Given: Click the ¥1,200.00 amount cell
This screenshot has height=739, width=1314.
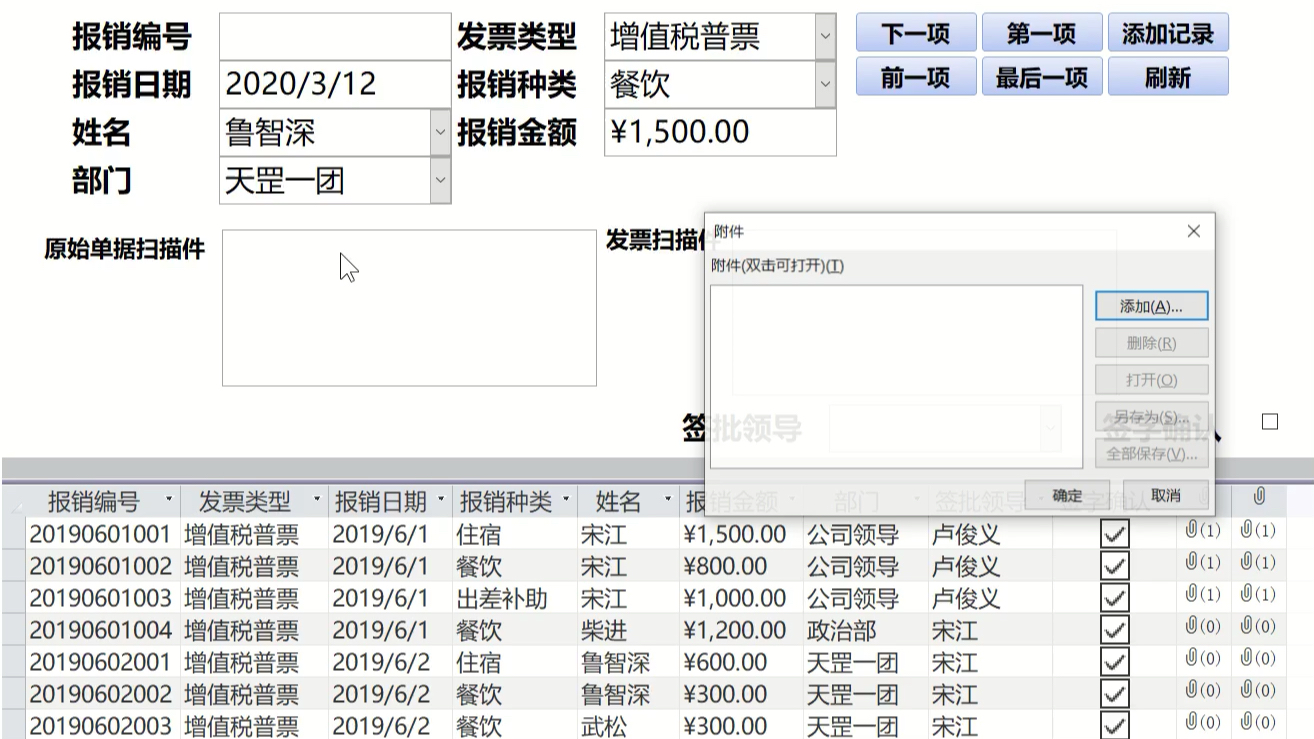Looking at the screenshot, I should 741,630.
